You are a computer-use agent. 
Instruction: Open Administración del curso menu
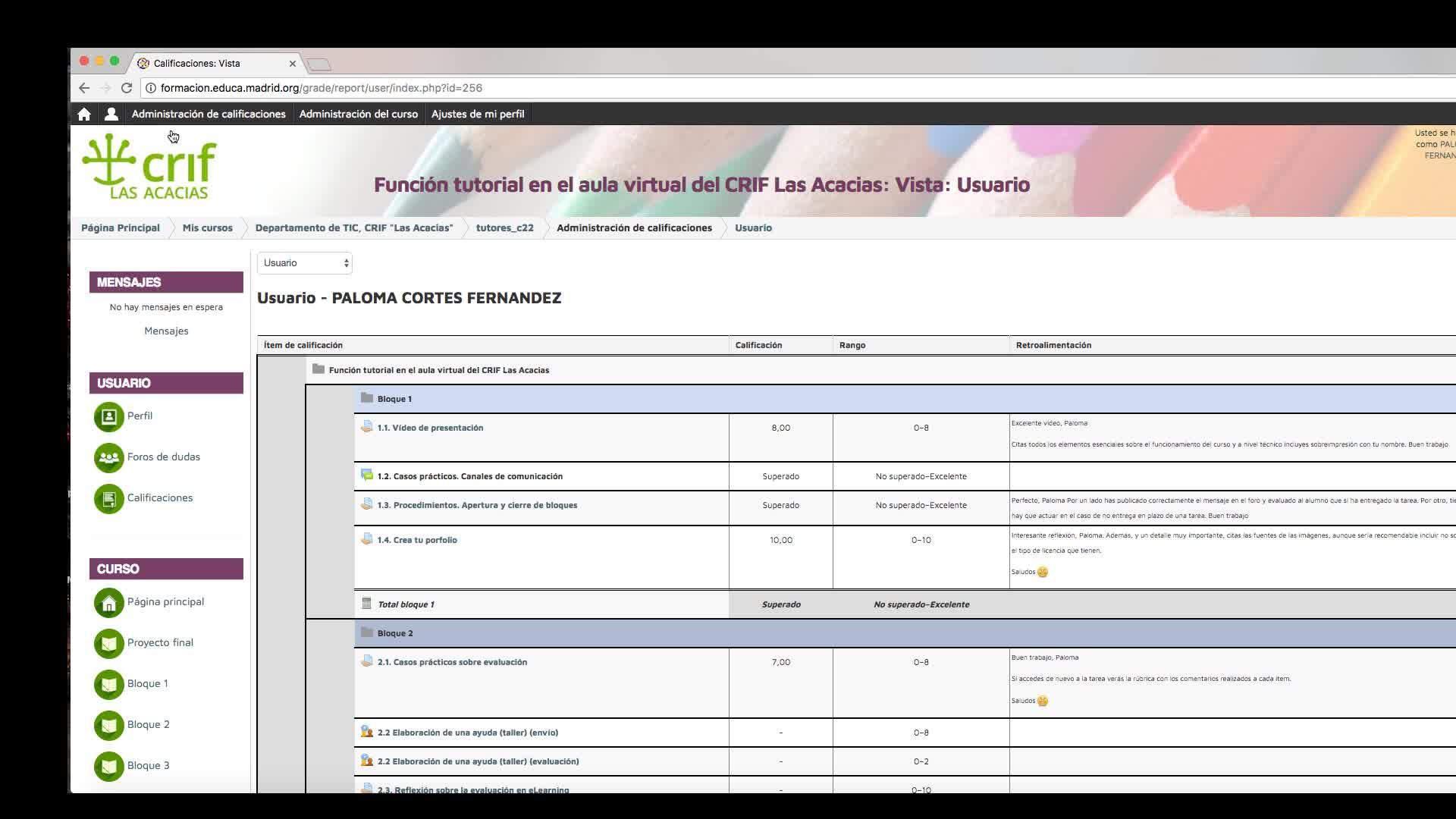358,114
